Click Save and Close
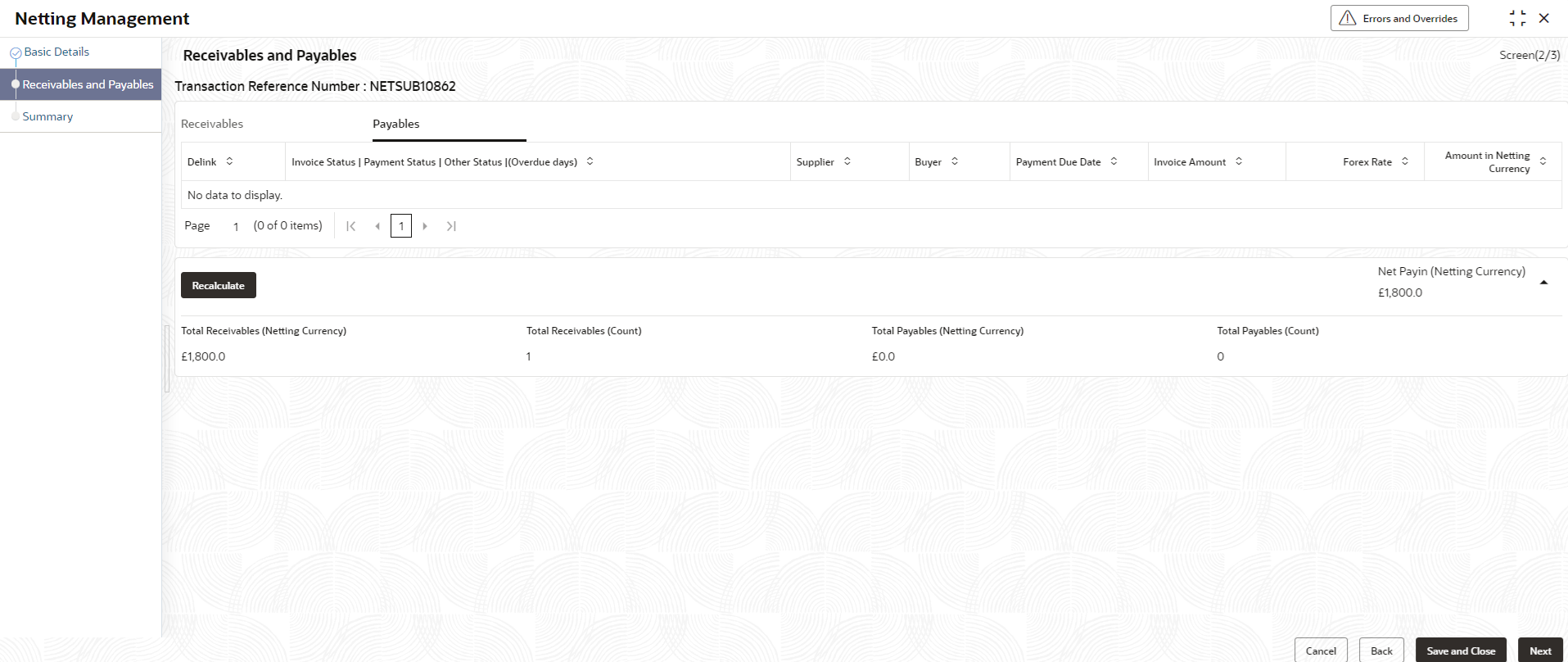Screen dimensions: 1568x662 pyautogui.click(x=1461, y=651)
